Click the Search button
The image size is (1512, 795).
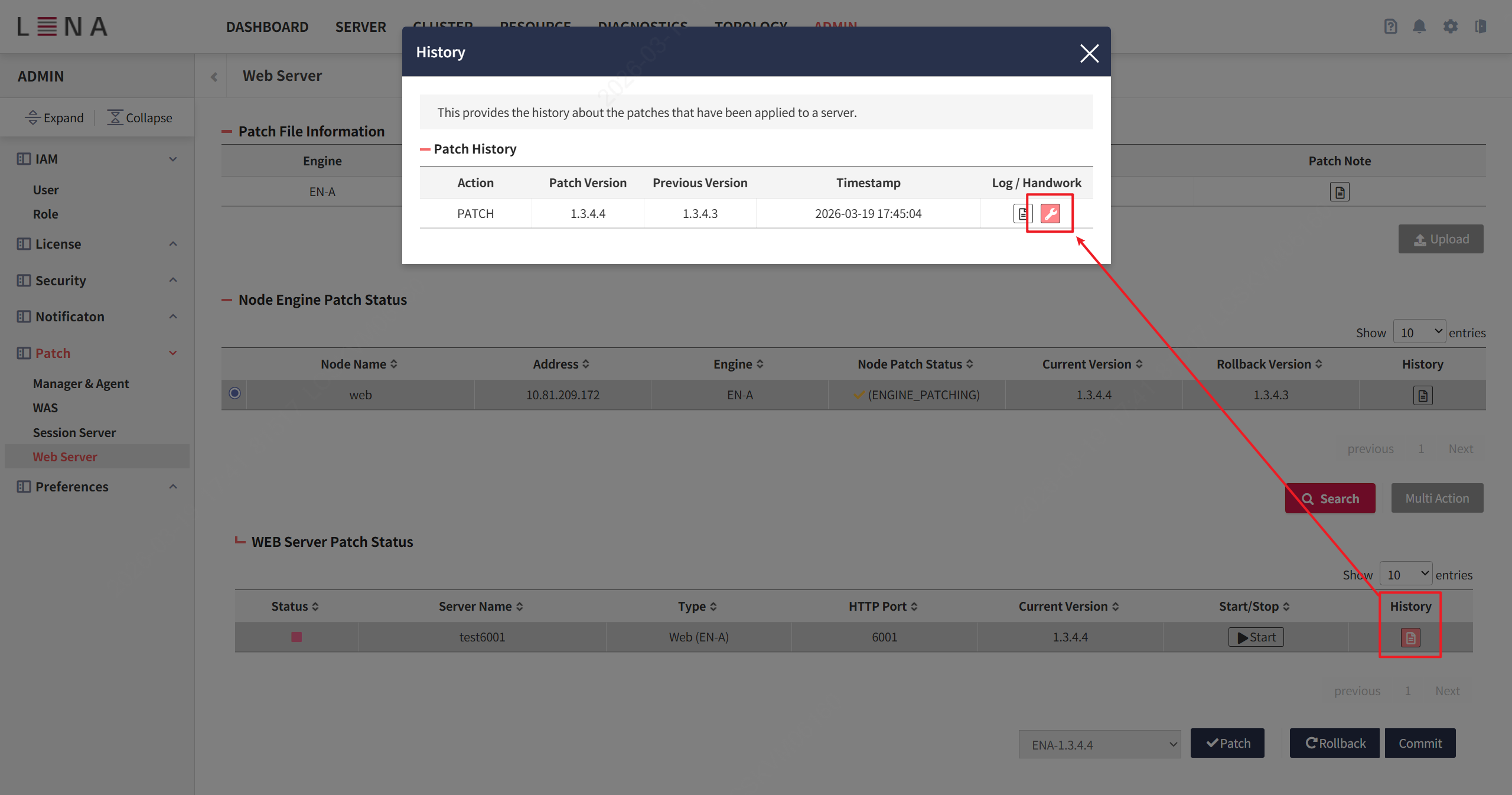[1330, 498]
